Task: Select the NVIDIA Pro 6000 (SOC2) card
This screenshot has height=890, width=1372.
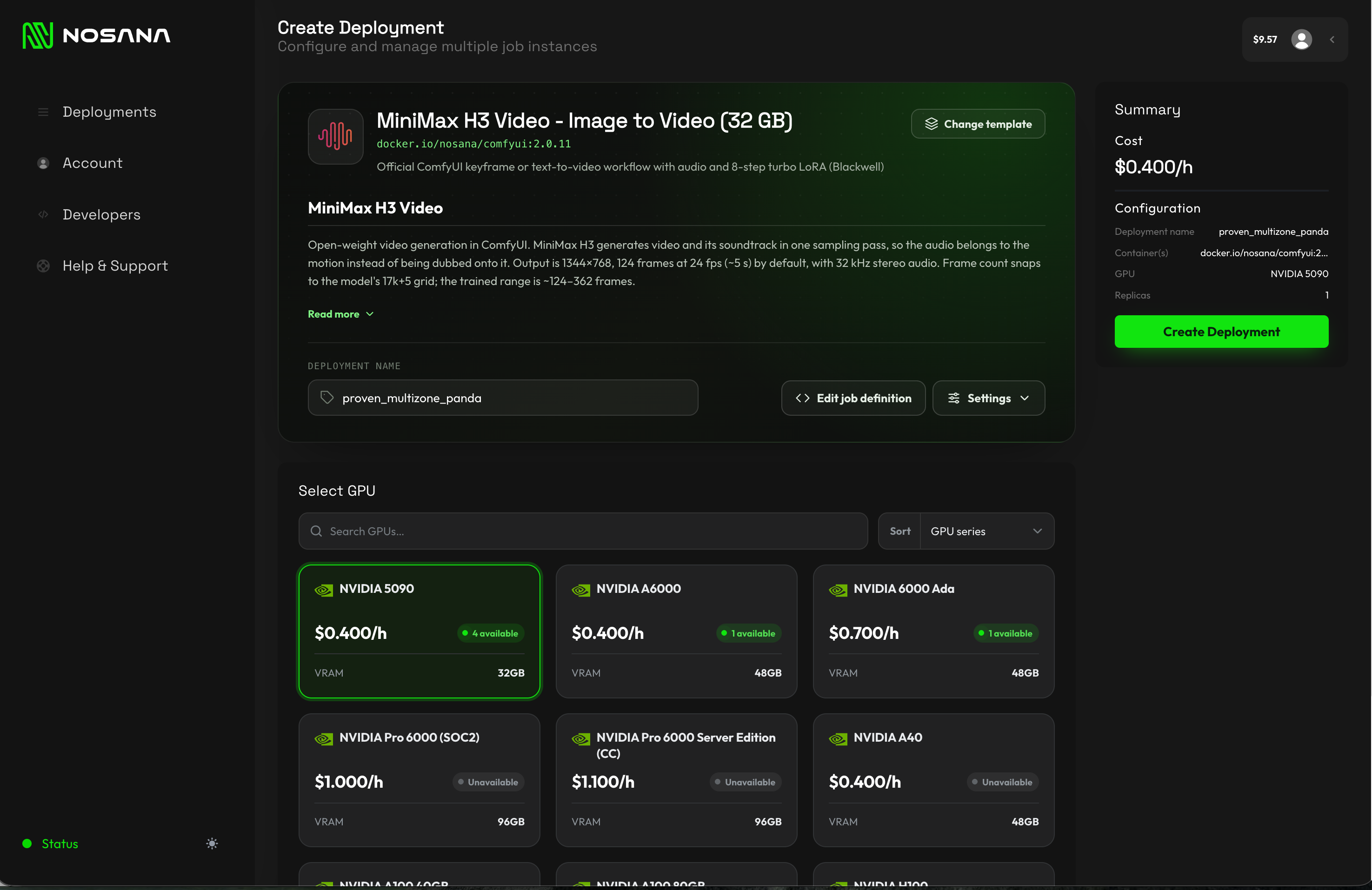Action: click(419, 780)
